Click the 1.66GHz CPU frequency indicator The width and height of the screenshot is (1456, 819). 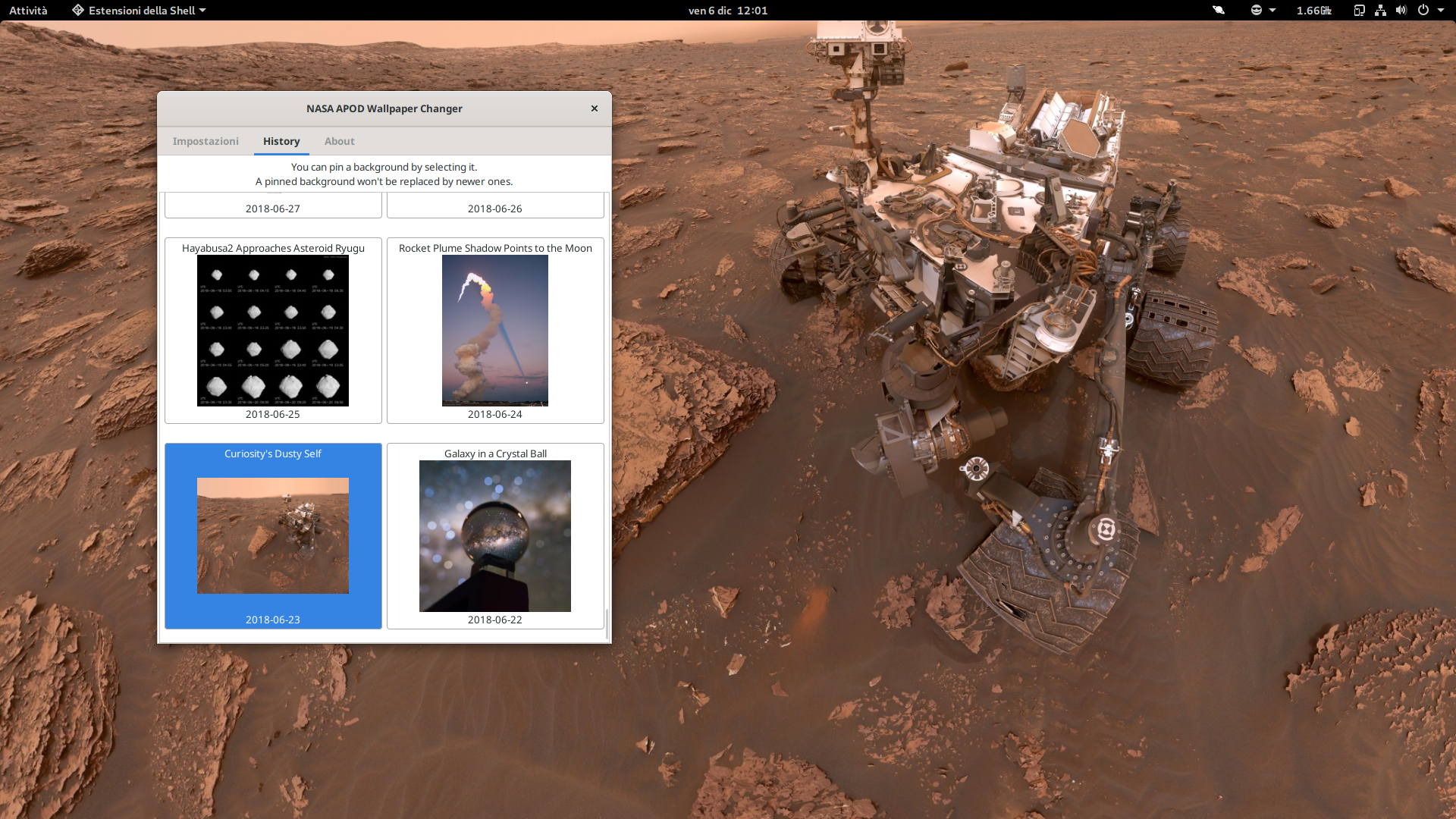1313,11
